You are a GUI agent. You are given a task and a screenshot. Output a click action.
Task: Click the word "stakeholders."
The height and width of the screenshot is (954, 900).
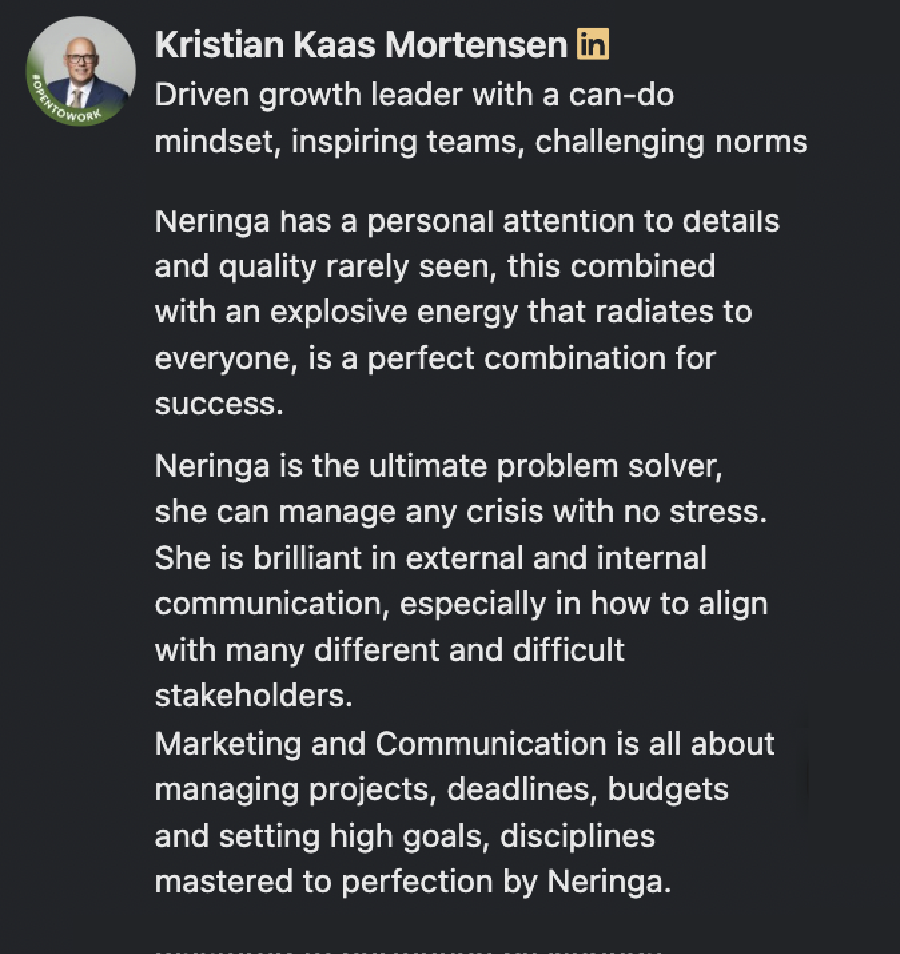click(x=253, y=695)
